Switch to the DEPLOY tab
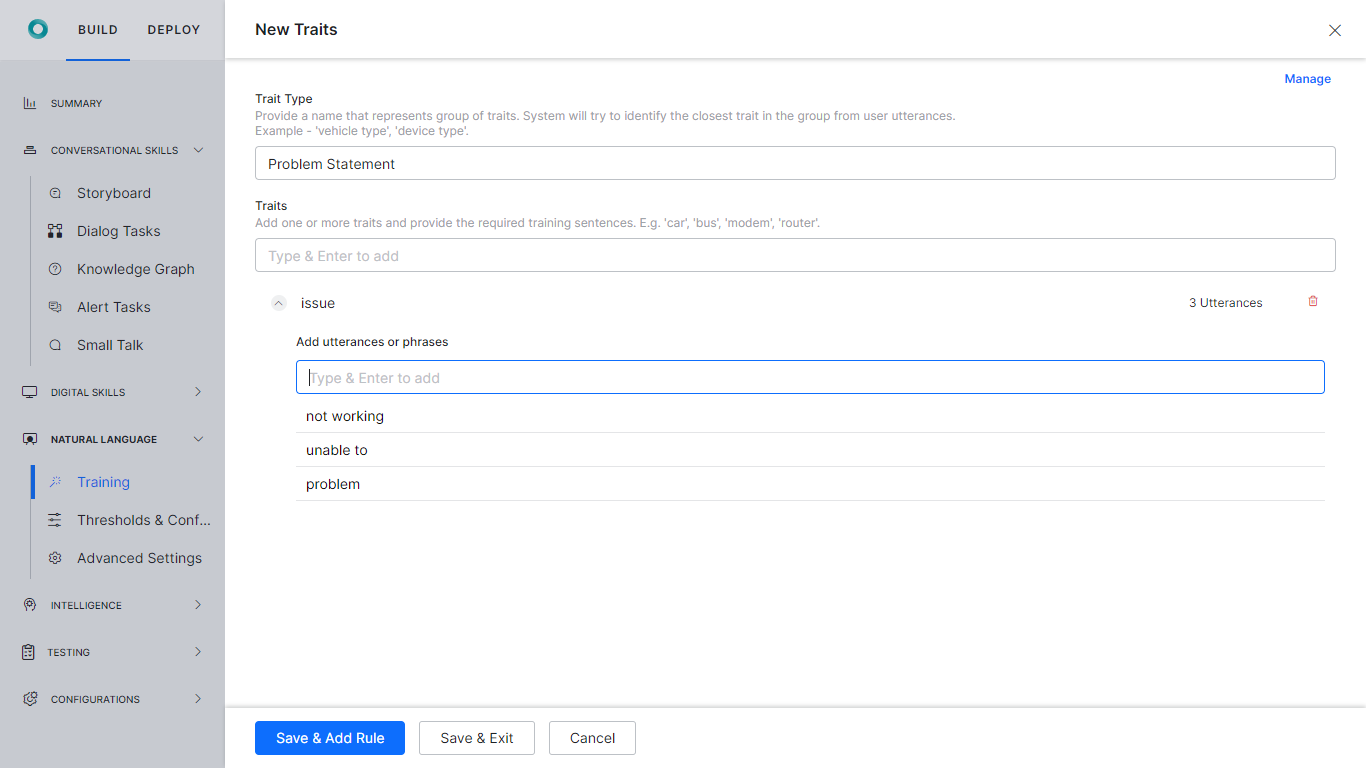 coord(173,29)
